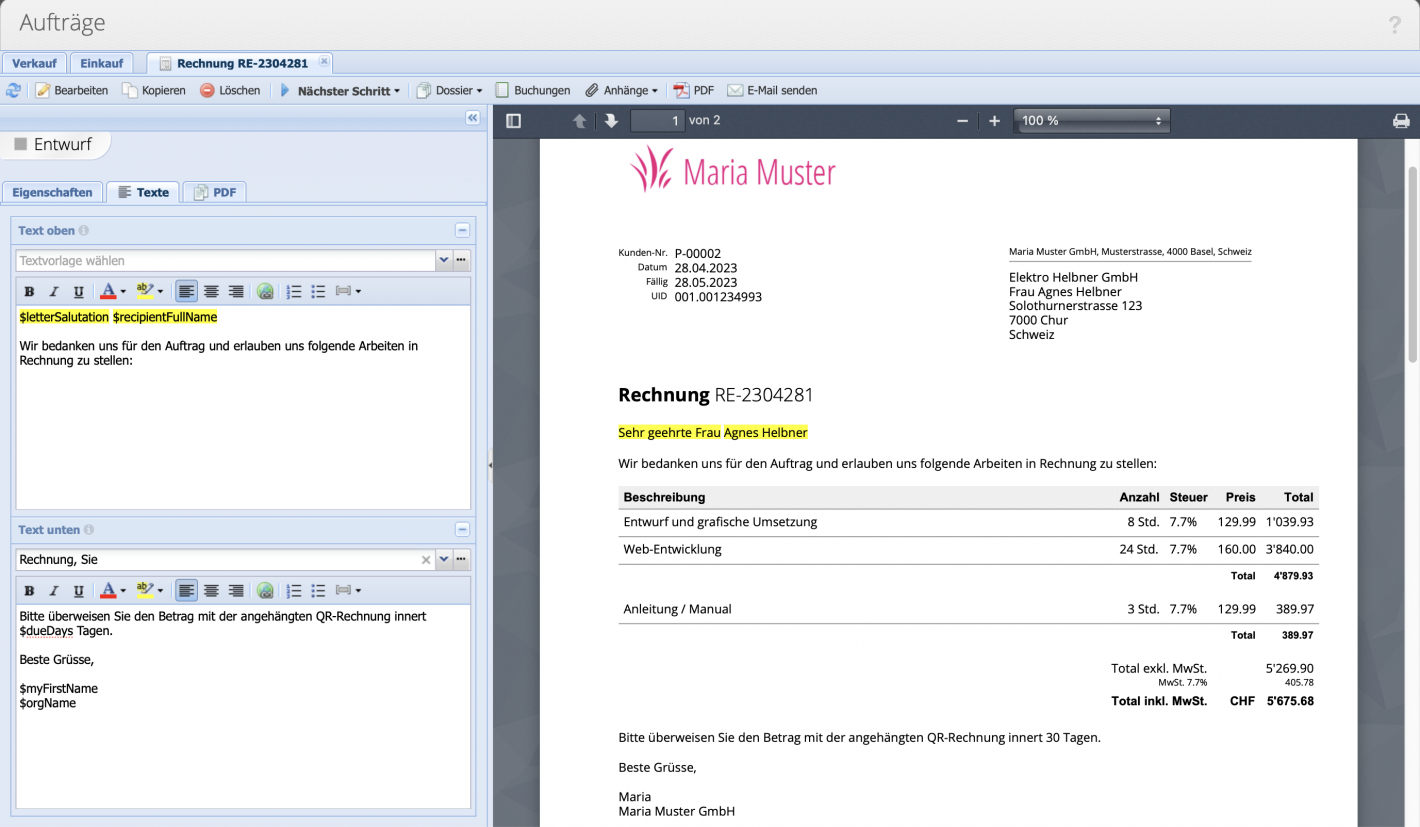Screen dimensions: 1420x827
Task: Insert a numbered list in Text oben
Action: [x=293, y=291]
